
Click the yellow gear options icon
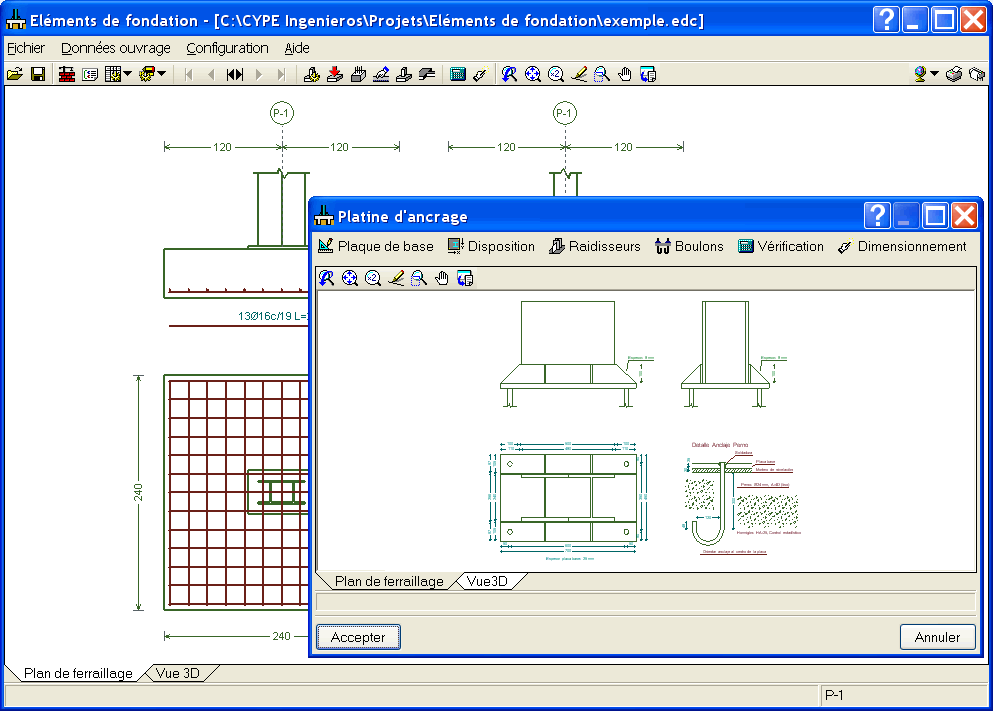coord(147,74)
